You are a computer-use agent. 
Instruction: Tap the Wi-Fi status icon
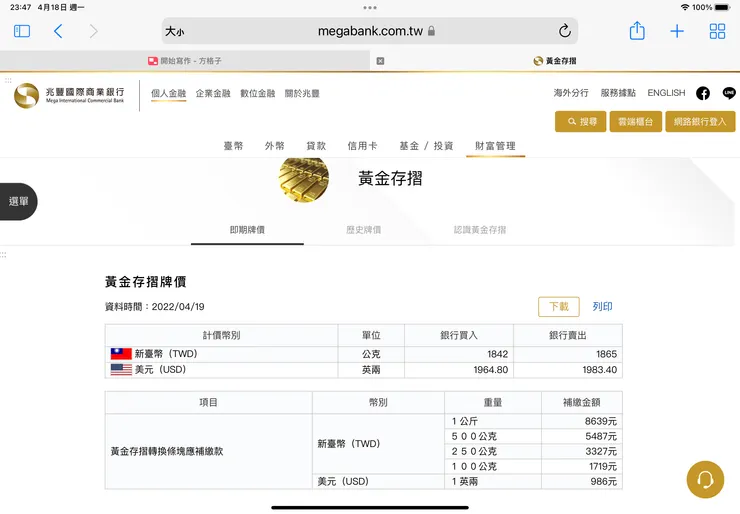coord(685,7)
